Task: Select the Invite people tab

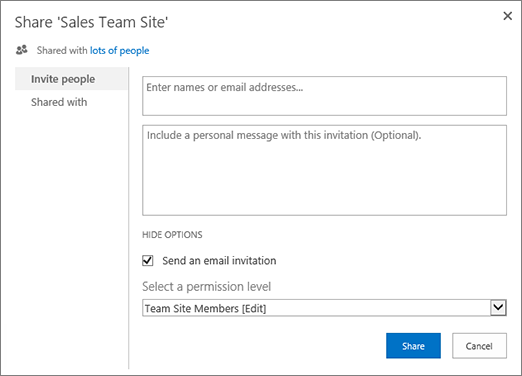Action: (71, 79)
